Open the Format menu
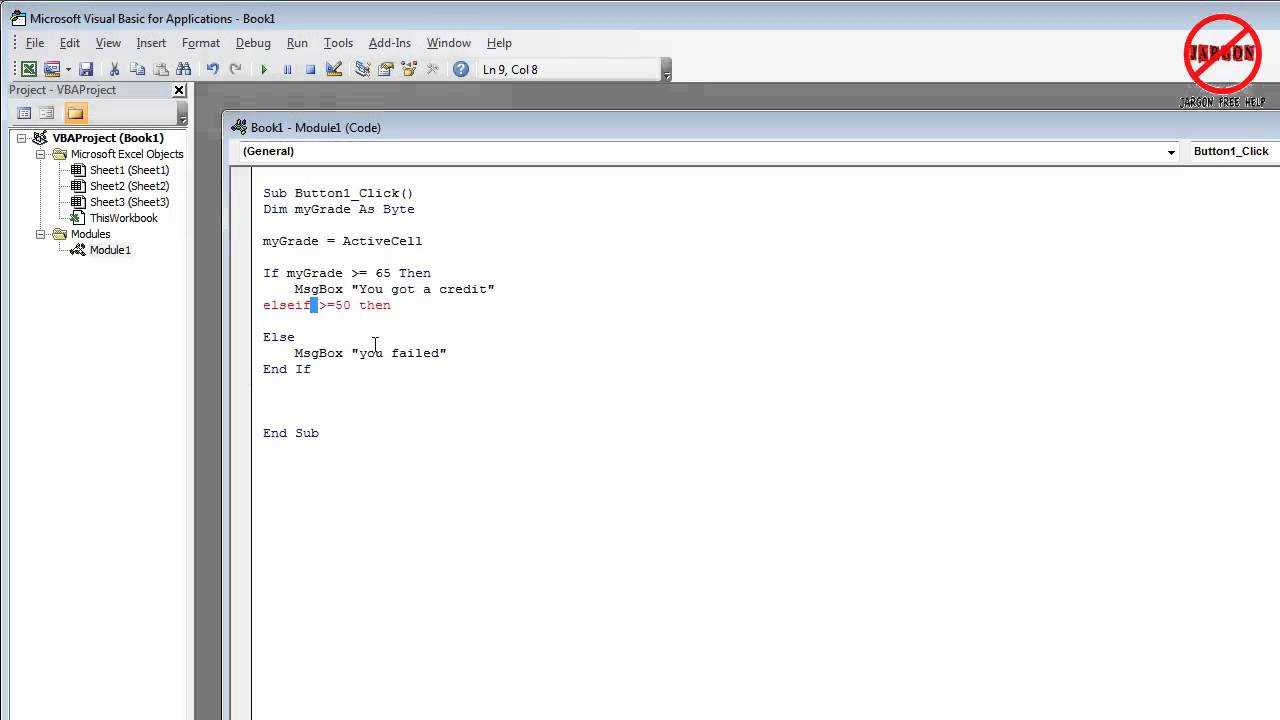The height and width of the screenshot is (720, 1280). 201,43
